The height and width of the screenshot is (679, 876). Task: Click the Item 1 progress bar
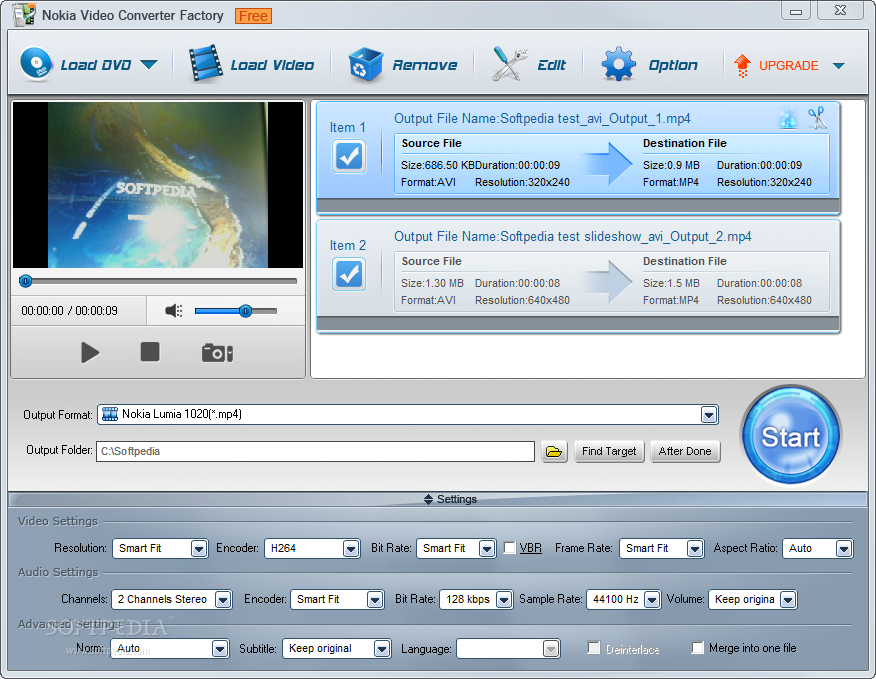click(578, 206)
